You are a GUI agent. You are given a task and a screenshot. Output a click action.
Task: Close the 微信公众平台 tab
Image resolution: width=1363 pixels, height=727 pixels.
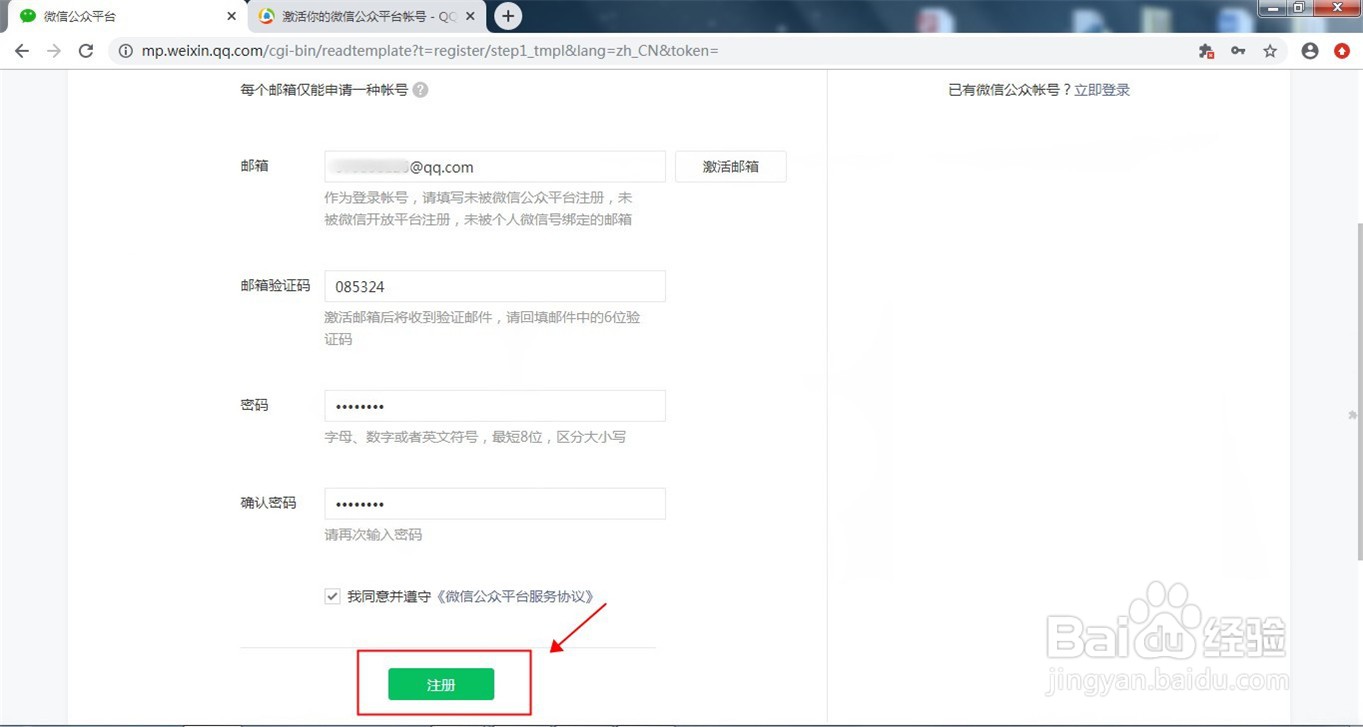pos(232,16)
